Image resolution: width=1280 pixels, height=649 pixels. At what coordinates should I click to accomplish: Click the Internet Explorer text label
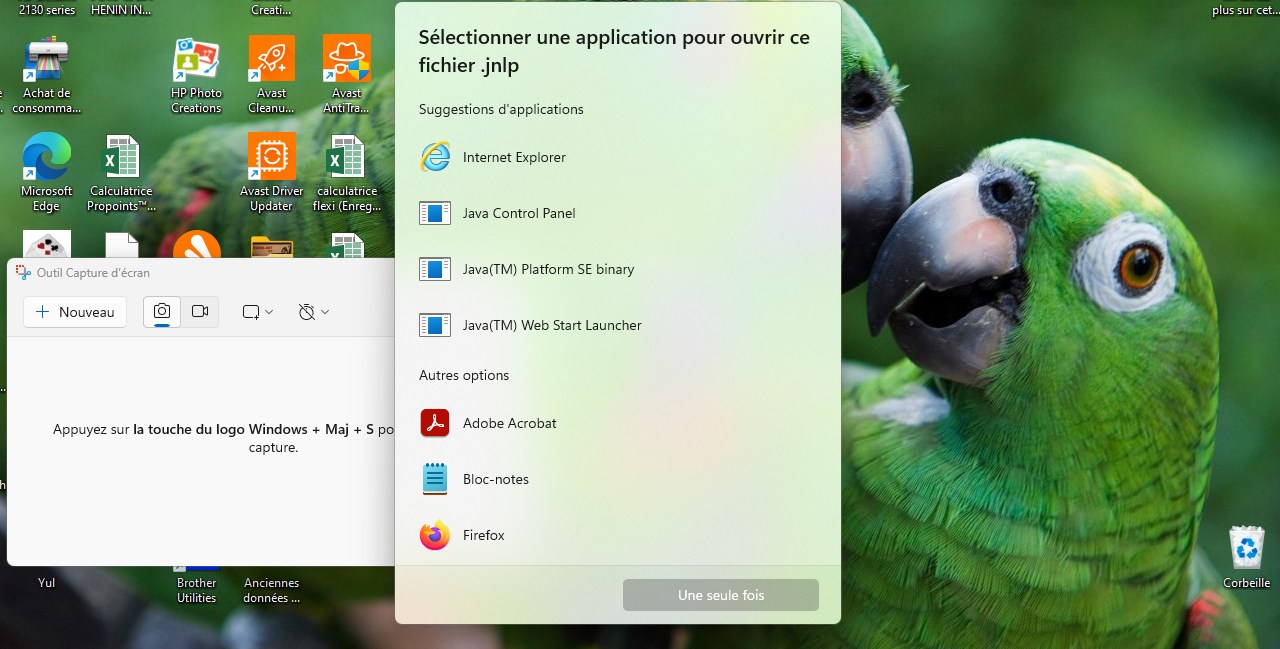click(514, 157)
